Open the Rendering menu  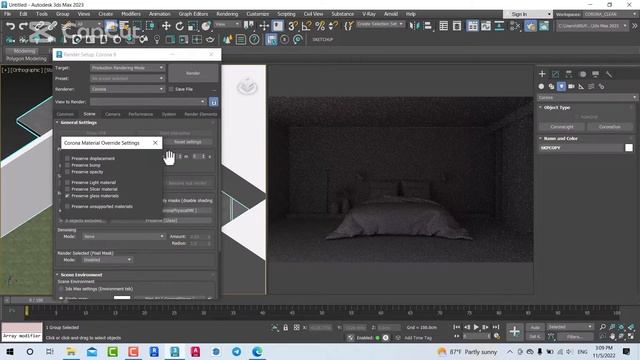click(x=227, y=14)
